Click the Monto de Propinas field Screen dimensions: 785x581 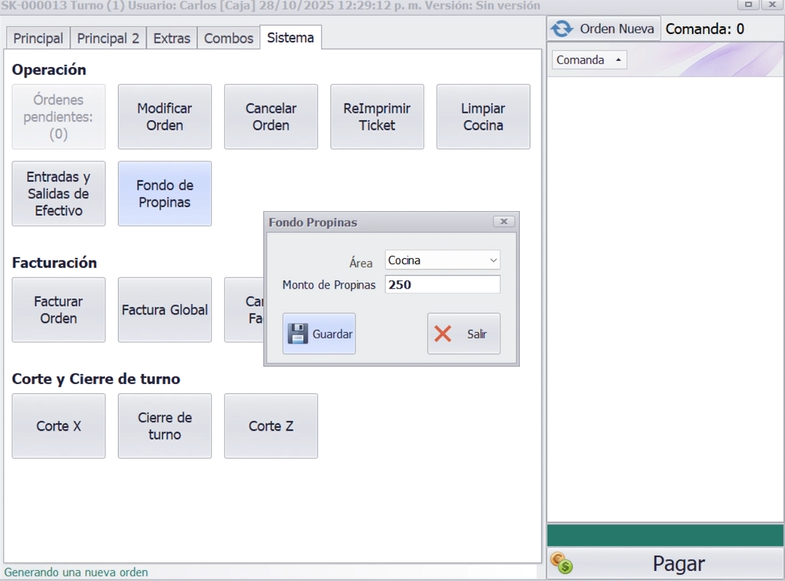pos(442,285)
